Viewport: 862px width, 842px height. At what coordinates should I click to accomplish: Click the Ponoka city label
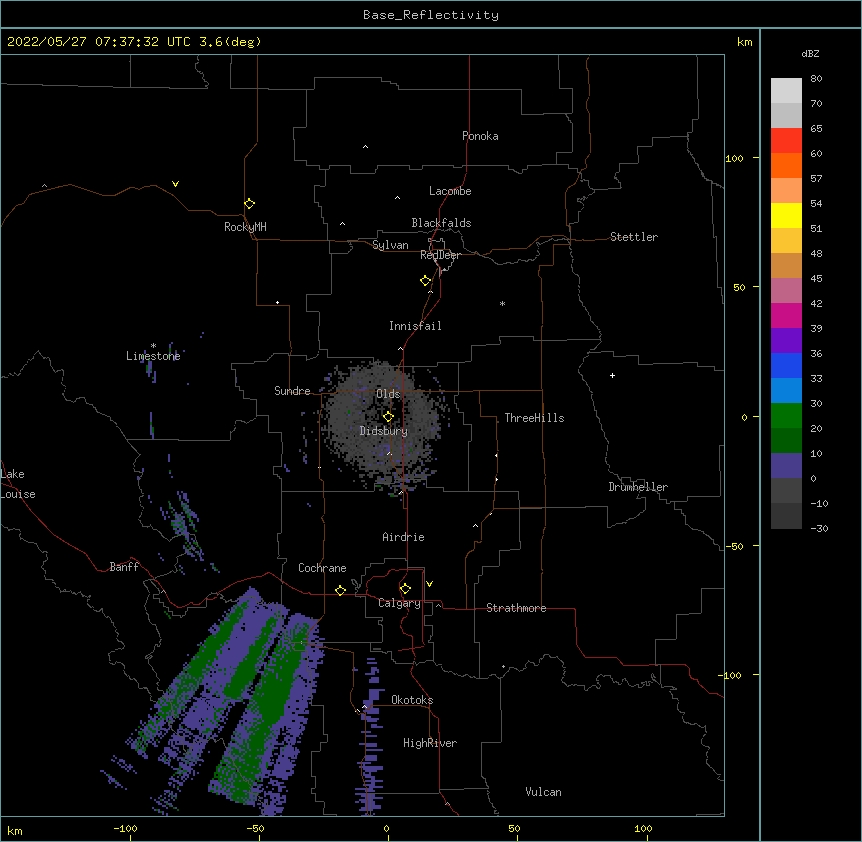[480, 136]
